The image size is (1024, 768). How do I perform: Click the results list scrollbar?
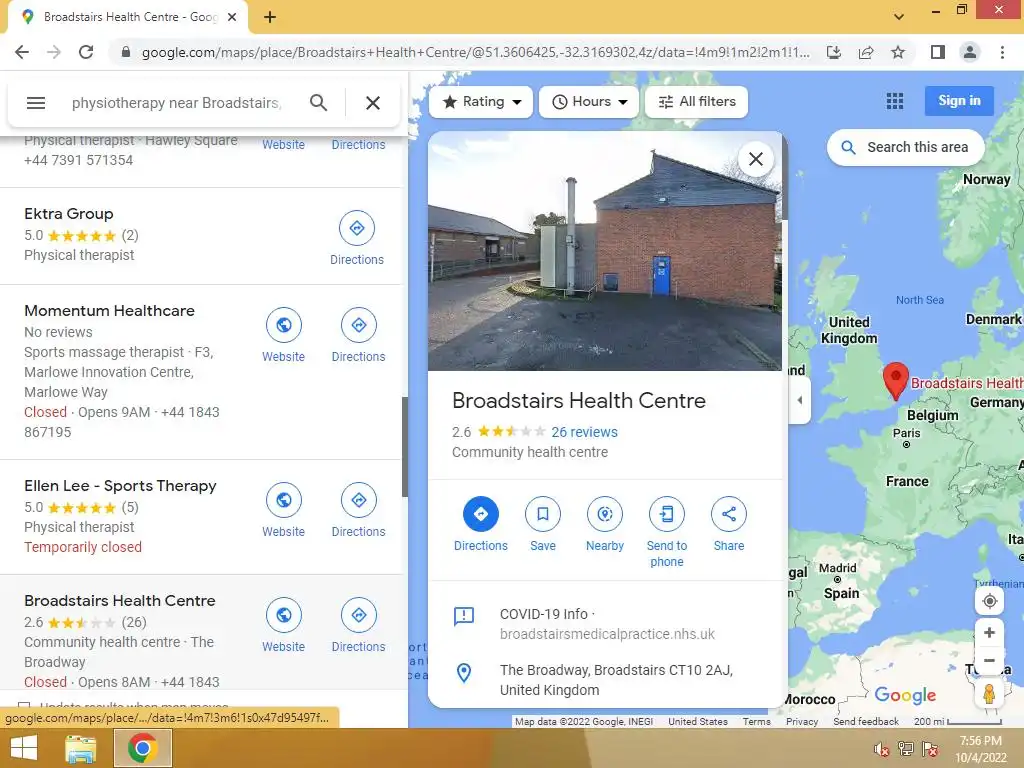click(404, 447)
